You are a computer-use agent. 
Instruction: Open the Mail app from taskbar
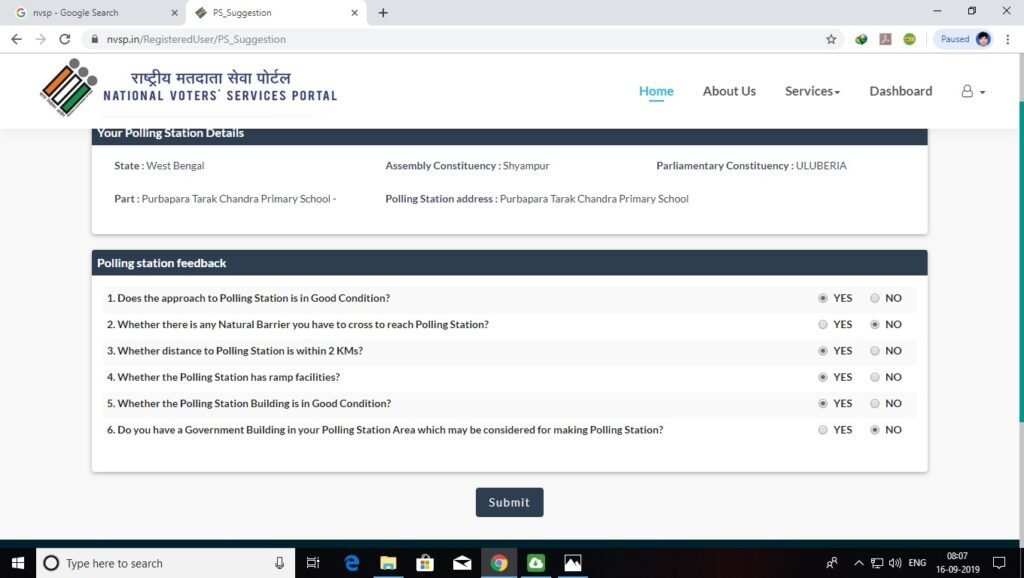point(462,563)
